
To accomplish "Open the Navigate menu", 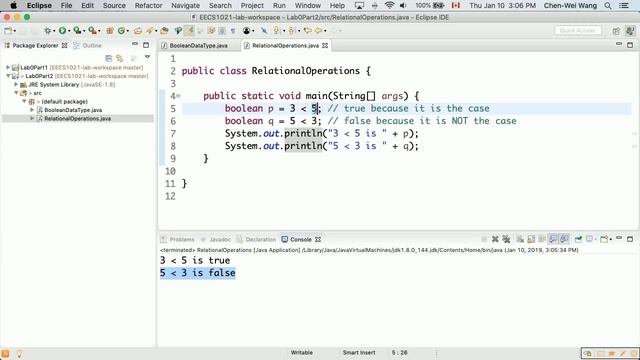I will [185, 6].
